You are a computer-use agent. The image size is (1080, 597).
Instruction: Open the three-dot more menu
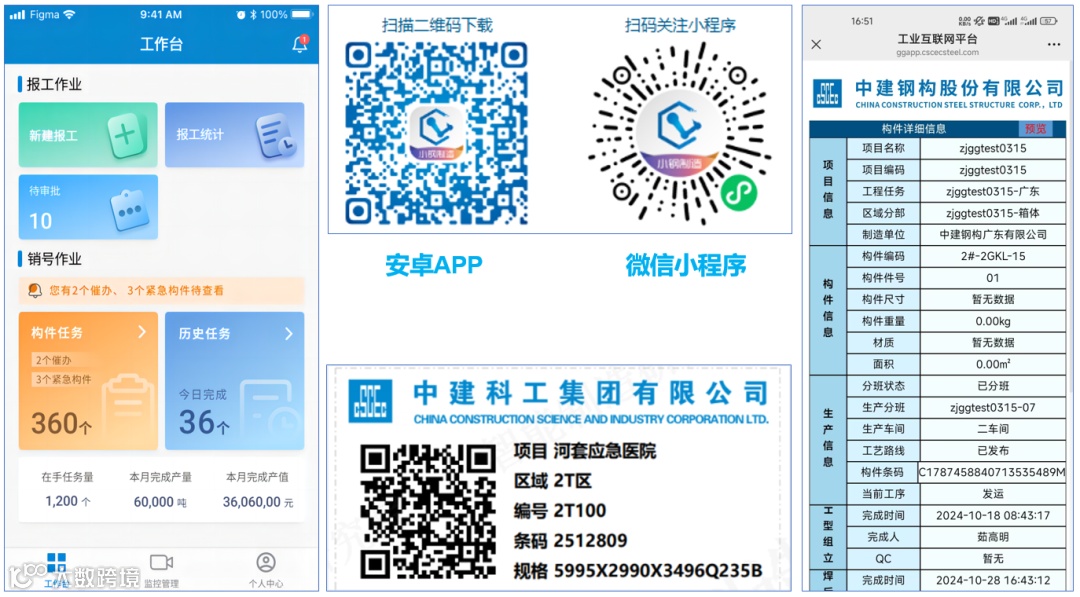pyautogui.click(x=1054, y=45)
